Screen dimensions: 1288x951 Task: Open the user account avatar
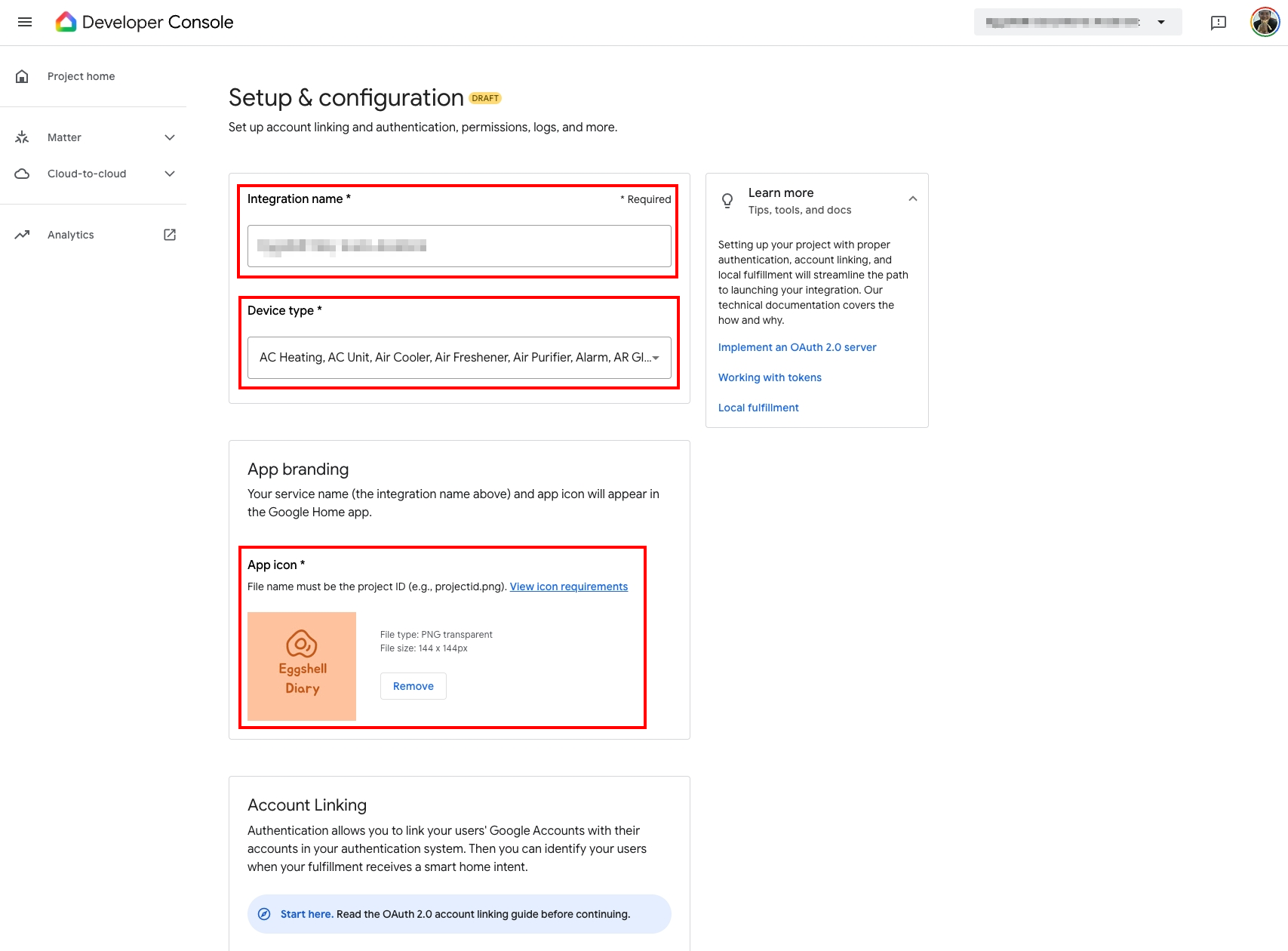1265,23
